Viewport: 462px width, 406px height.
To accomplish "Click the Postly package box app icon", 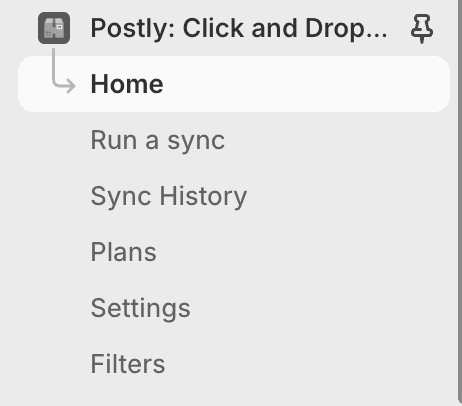I will (54, 28).
